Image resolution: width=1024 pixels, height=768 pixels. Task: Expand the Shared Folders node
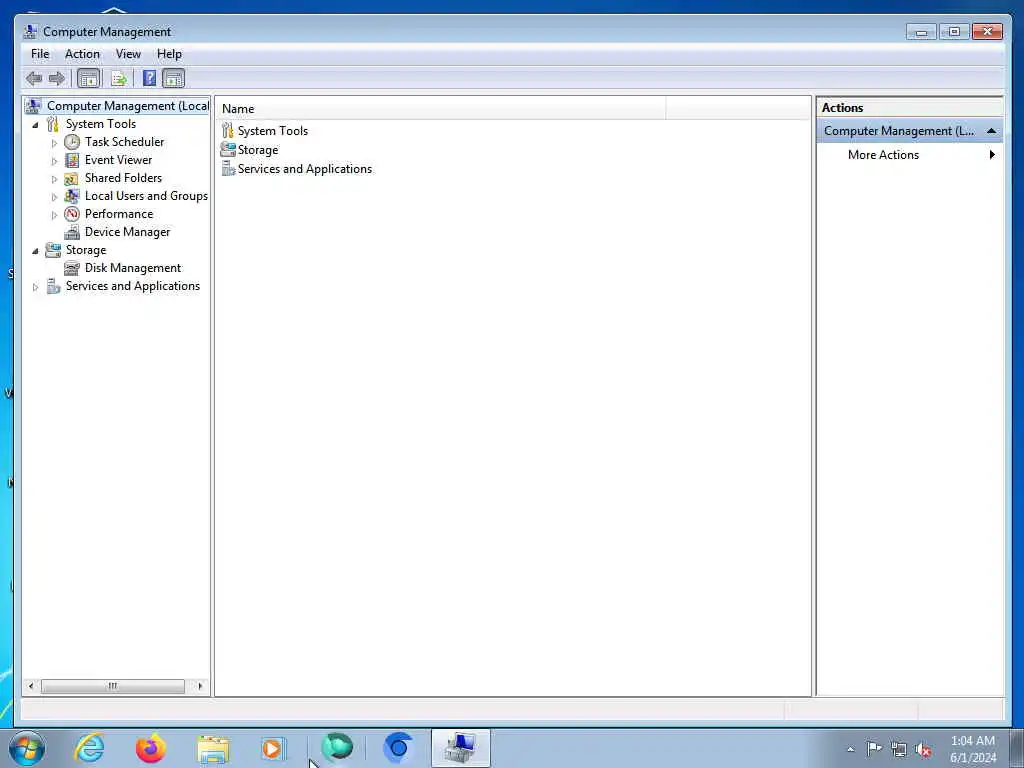click(x=54, y=179)
